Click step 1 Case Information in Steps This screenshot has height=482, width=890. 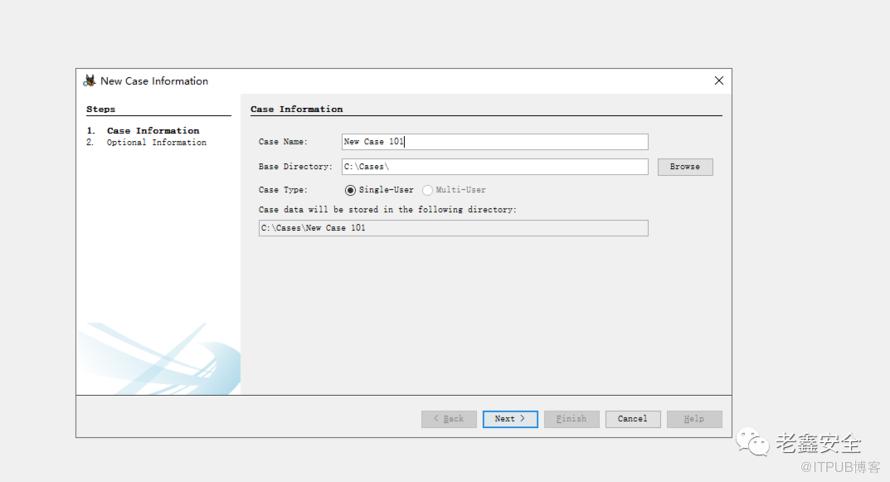click(152, 131)
